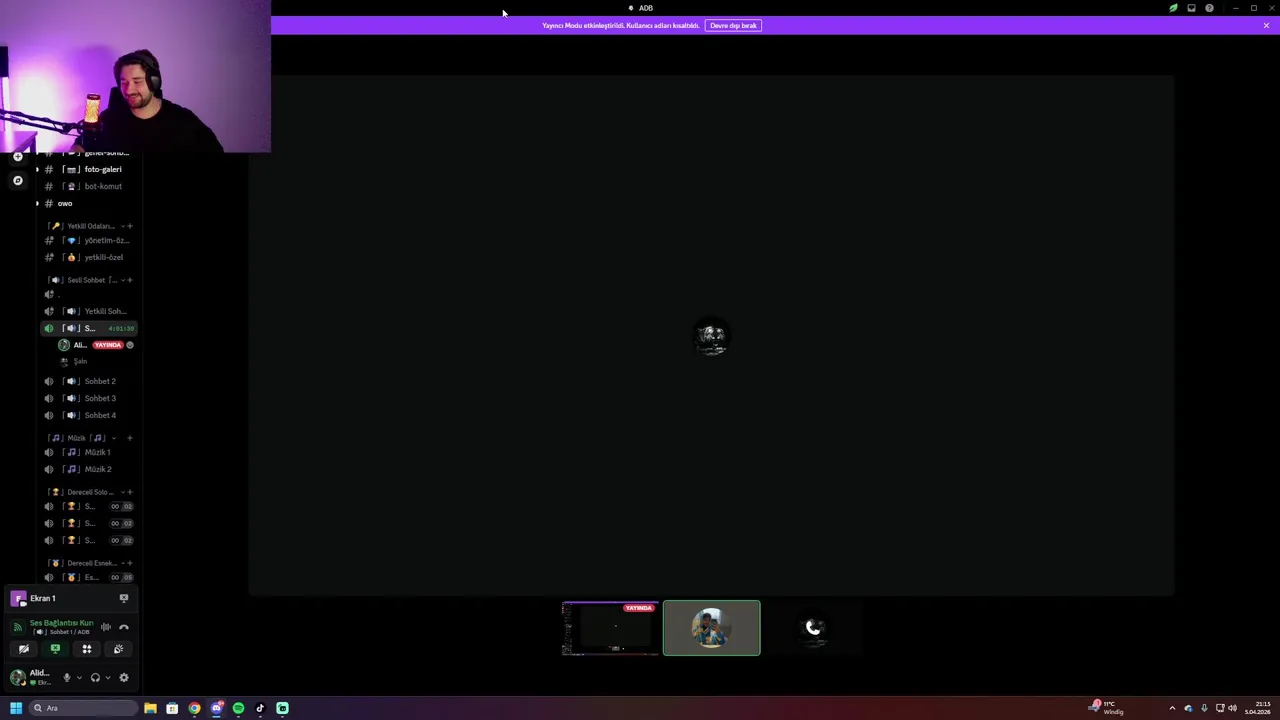
Task: Open Ses Bağlantısı Kuruldu connection info
Action: (61, 623)
